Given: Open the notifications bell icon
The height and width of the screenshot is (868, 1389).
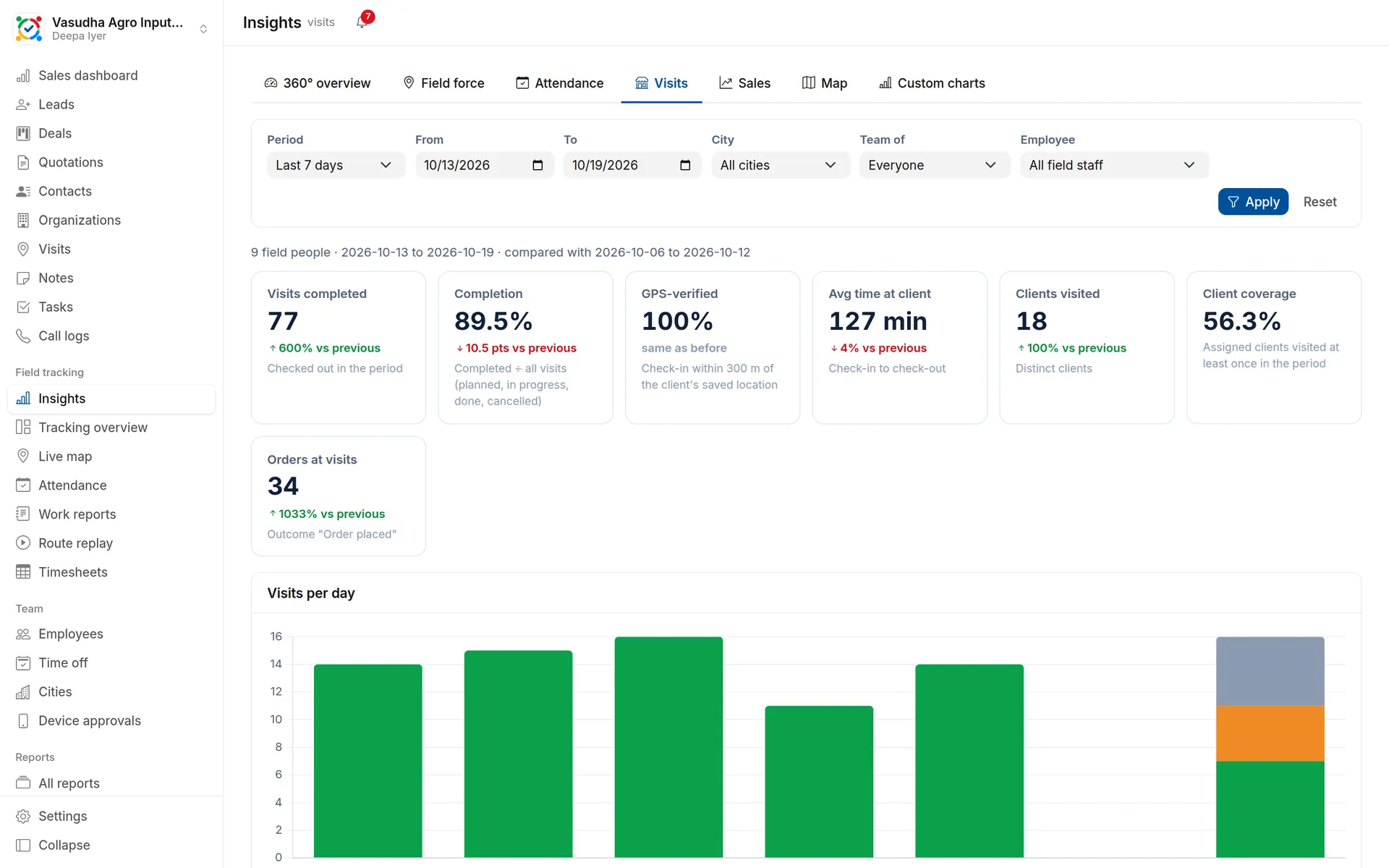Looking at the screenshot, I should (x=362, y=22).
